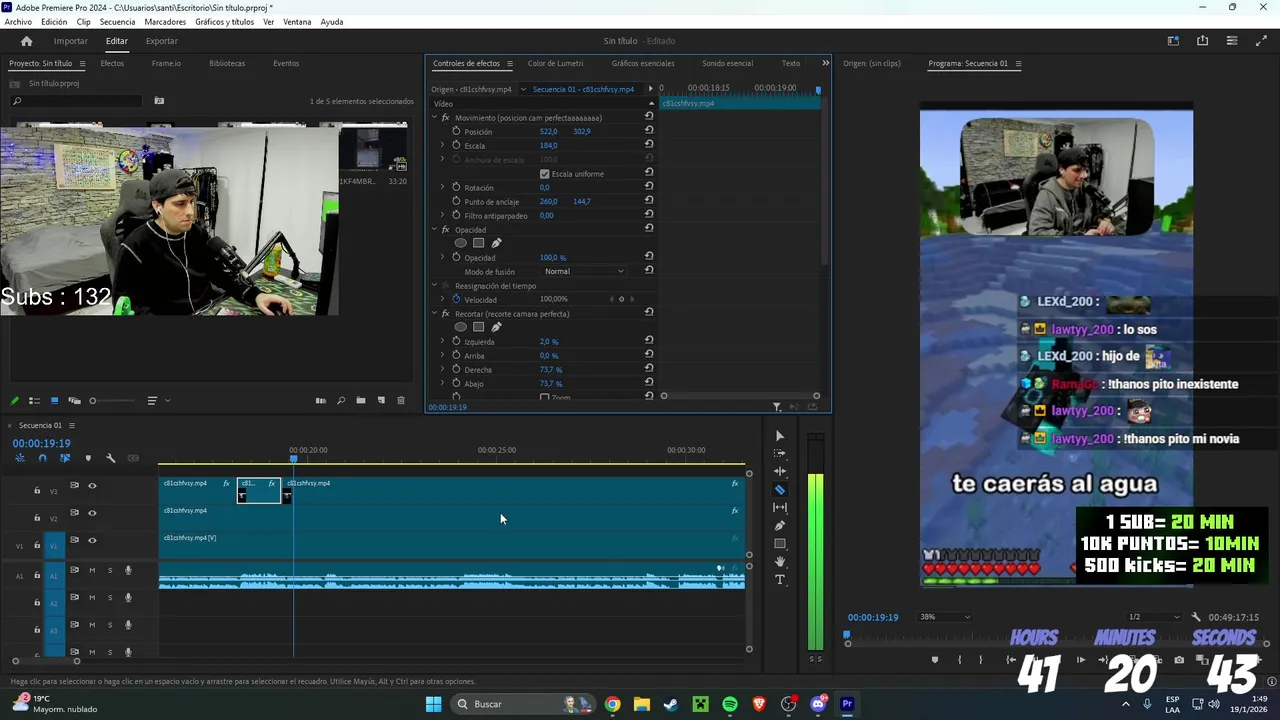Go to Importar workspace

[x=71, y=41]
